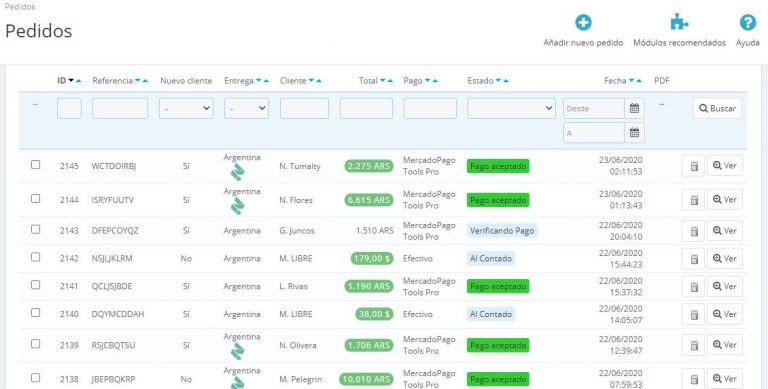Expand the Estado filter dropdown
768x389 pixels.
[x=511, y=108]
